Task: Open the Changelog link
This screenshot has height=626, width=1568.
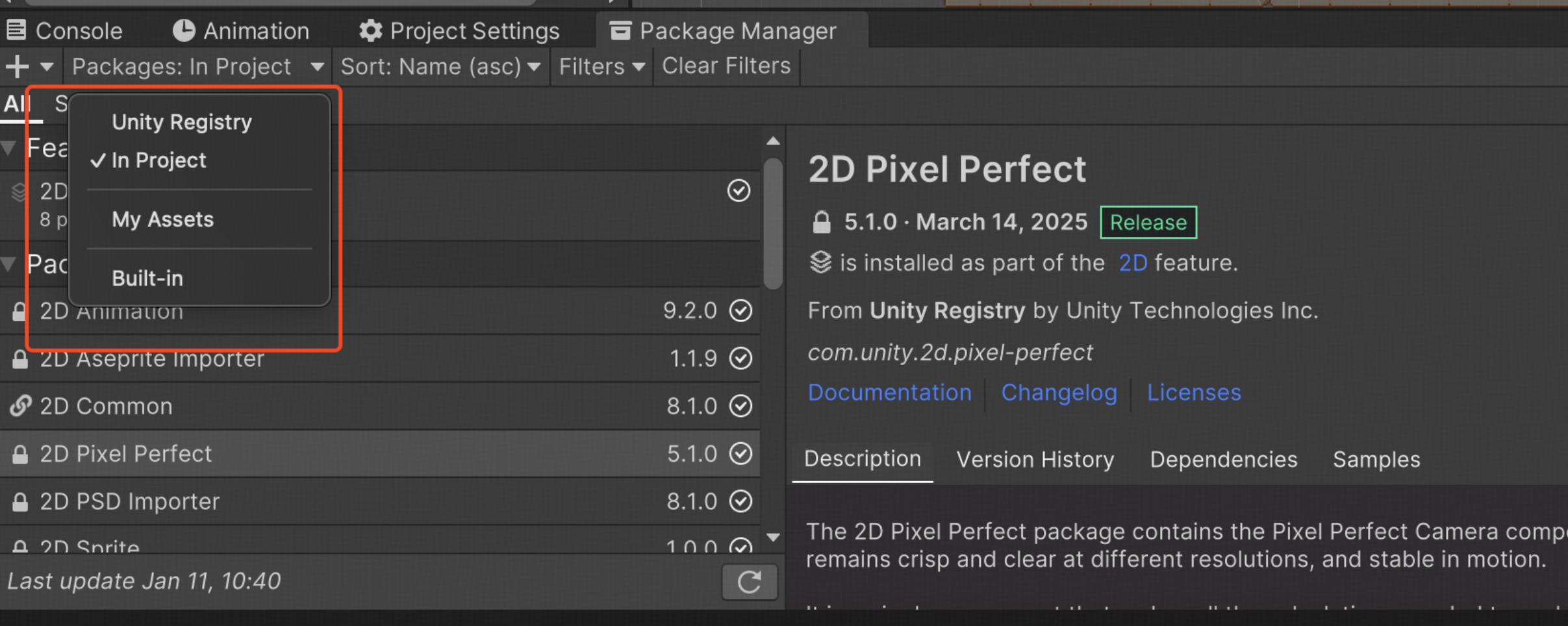Action: click(x=1059, y=392)
